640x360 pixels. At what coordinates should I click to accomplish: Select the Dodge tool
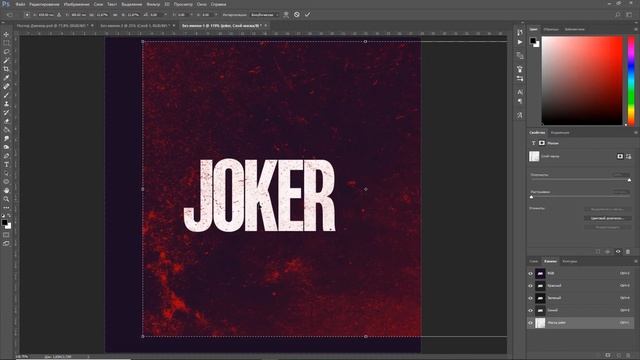click(6, 147)
